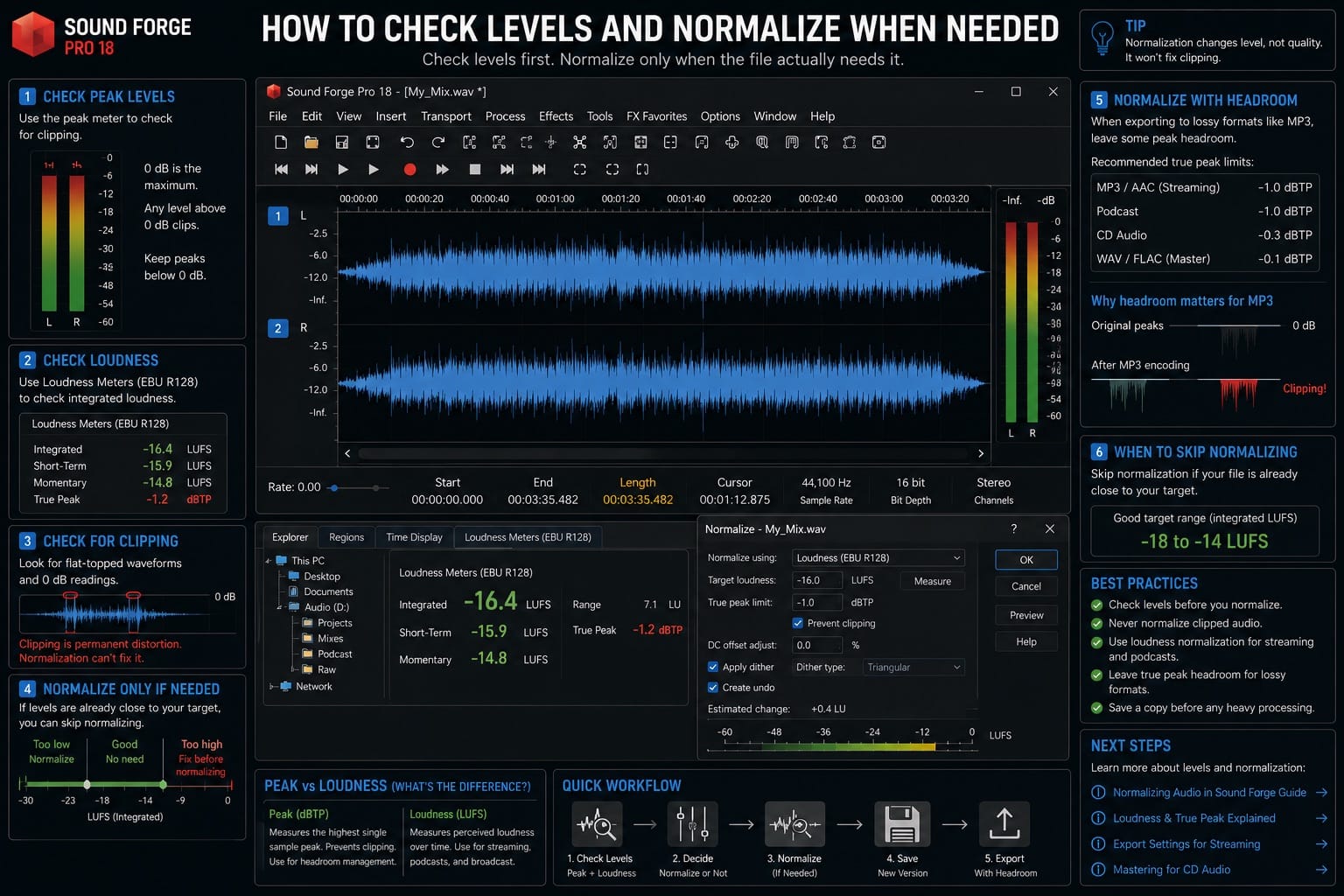Click the Undo arrow icon
Screen dimensions: 1344x896
coord(407,143)
